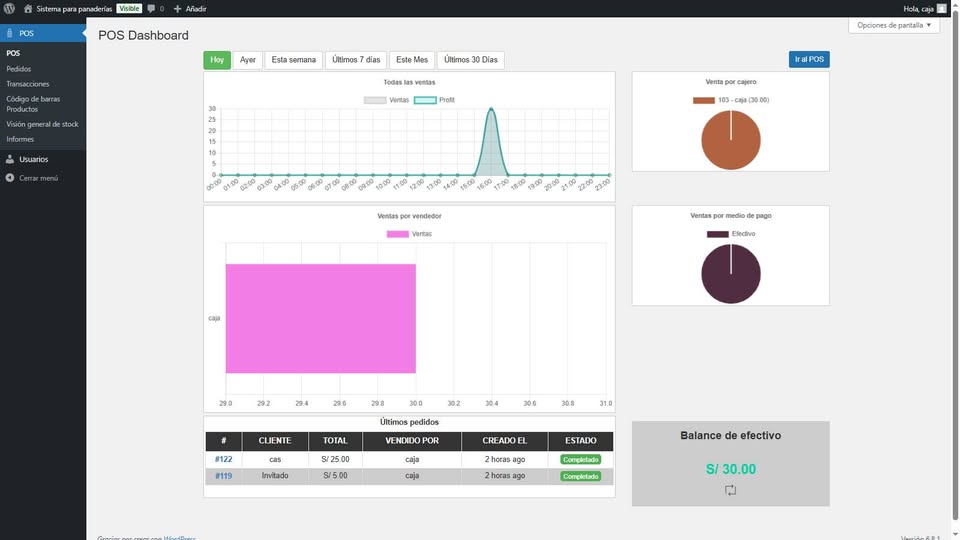
Task: Click the Ir al POS button
Action: (809, 59)
